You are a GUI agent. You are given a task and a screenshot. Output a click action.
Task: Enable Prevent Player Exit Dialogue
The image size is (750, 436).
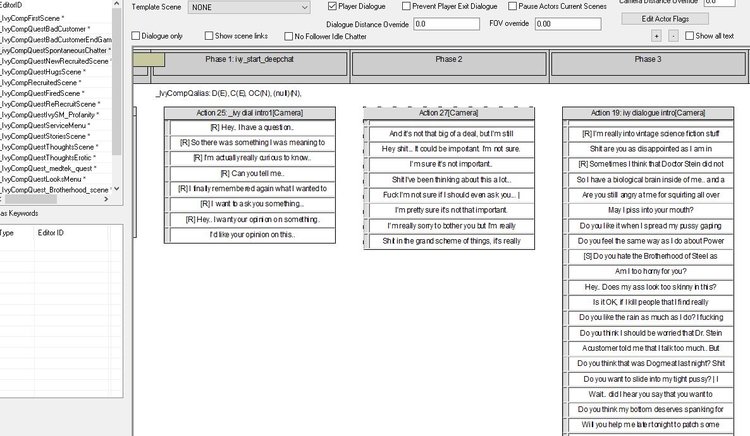(x=406, y=6)
